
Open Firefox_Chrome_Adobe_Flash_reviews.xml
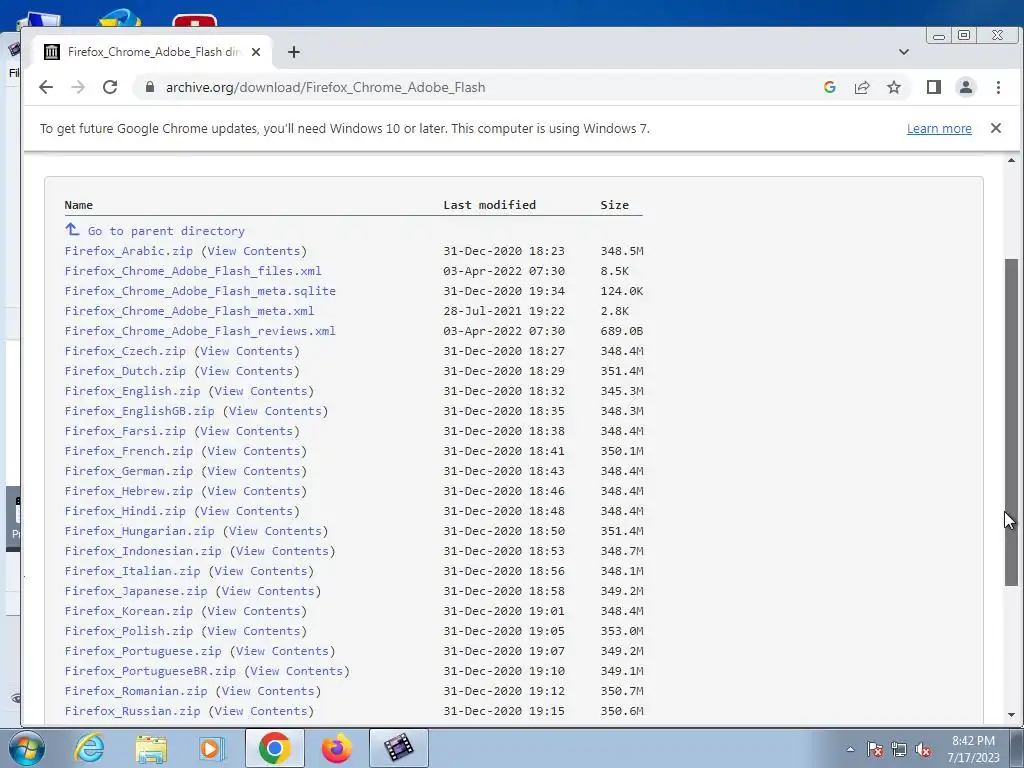(x=200, y=331)
